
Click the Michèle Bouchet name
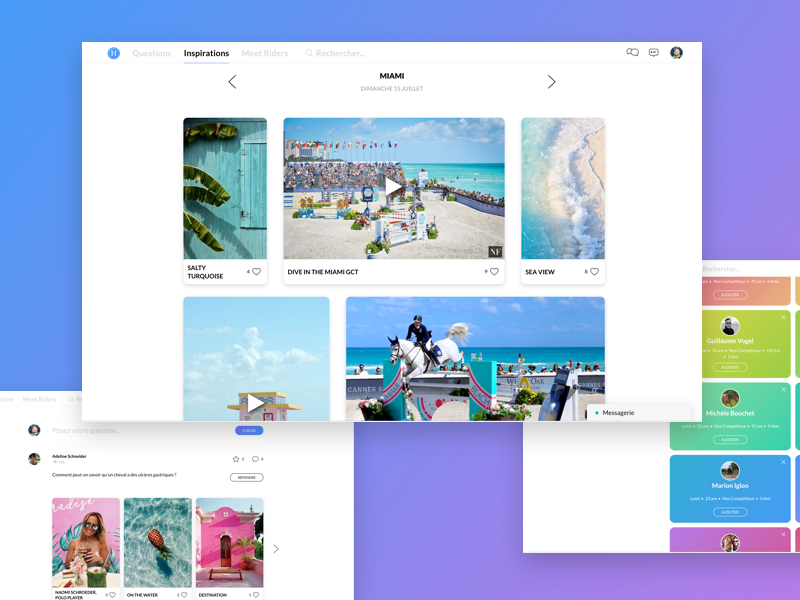point(730,413)
